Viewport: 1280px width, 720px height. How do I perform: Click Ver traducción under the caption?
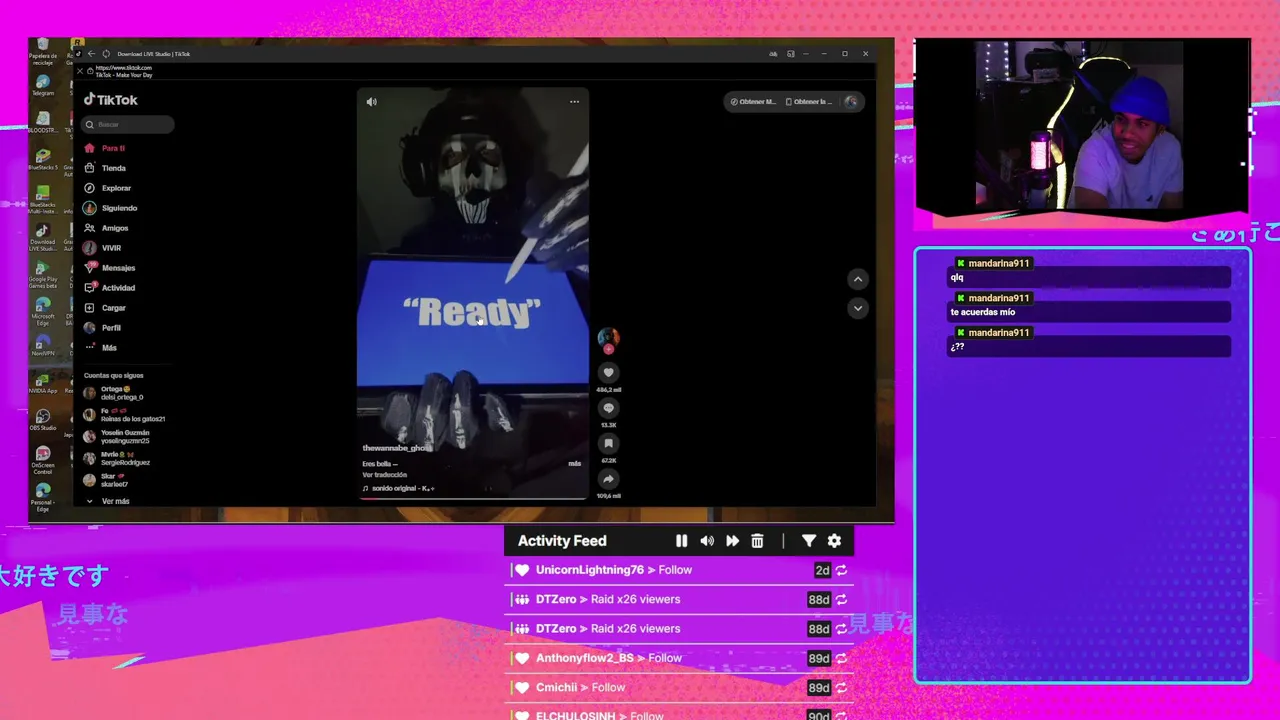pos(384,475)
